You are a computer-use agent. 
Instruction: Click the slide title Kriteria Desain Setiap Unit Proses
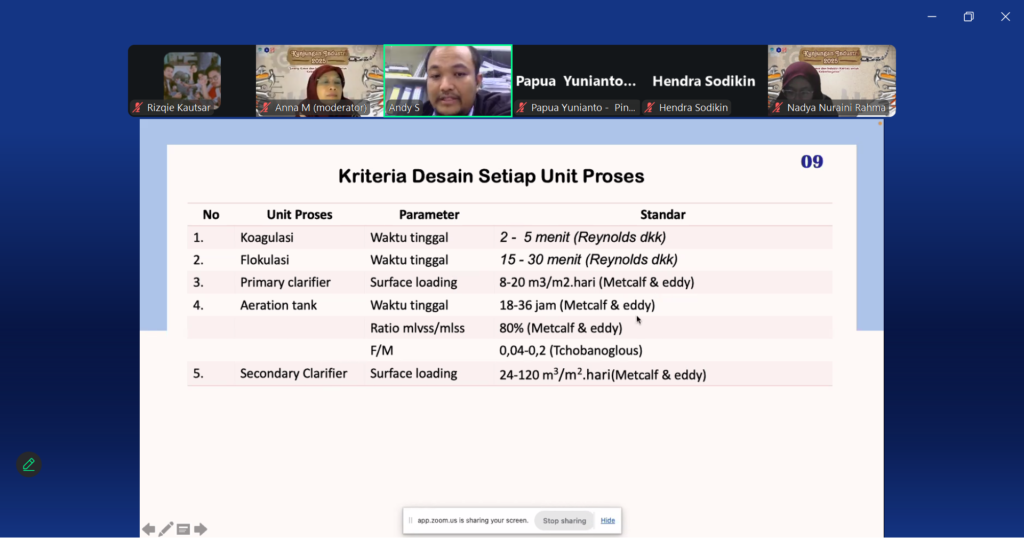pos(491,177)
